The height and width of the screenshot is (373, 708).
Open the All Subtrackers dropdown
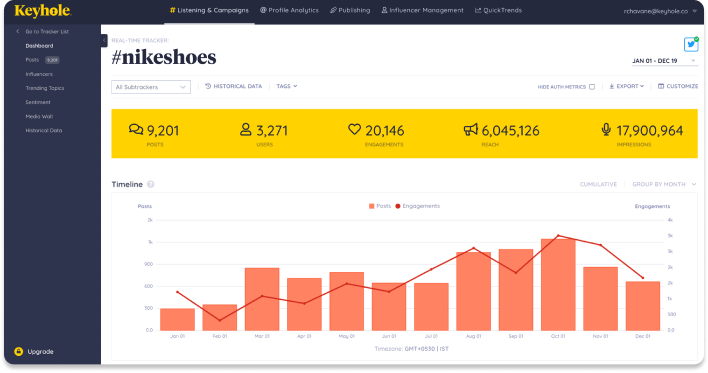tap(151, 87)
